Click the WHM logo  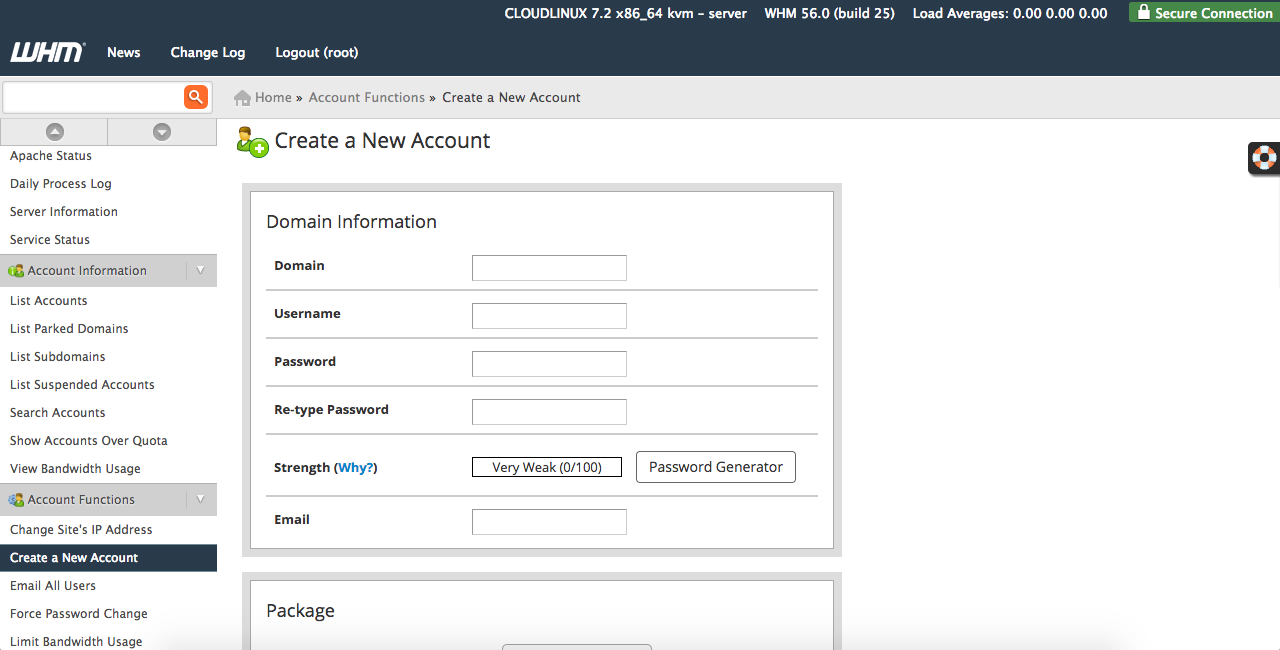click(x=47, y=52)
